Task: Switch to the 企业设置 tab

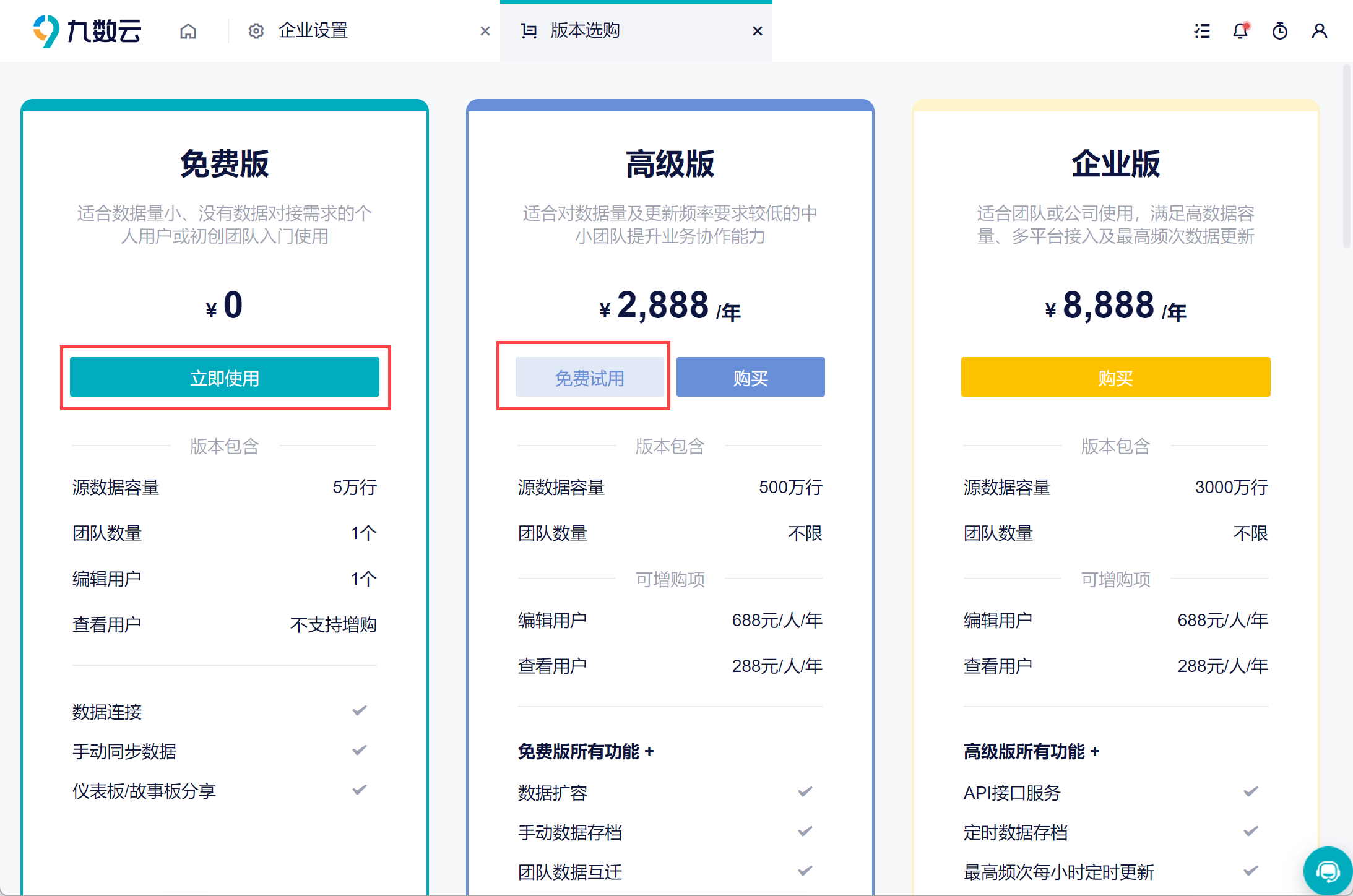Action: (313, 31)
